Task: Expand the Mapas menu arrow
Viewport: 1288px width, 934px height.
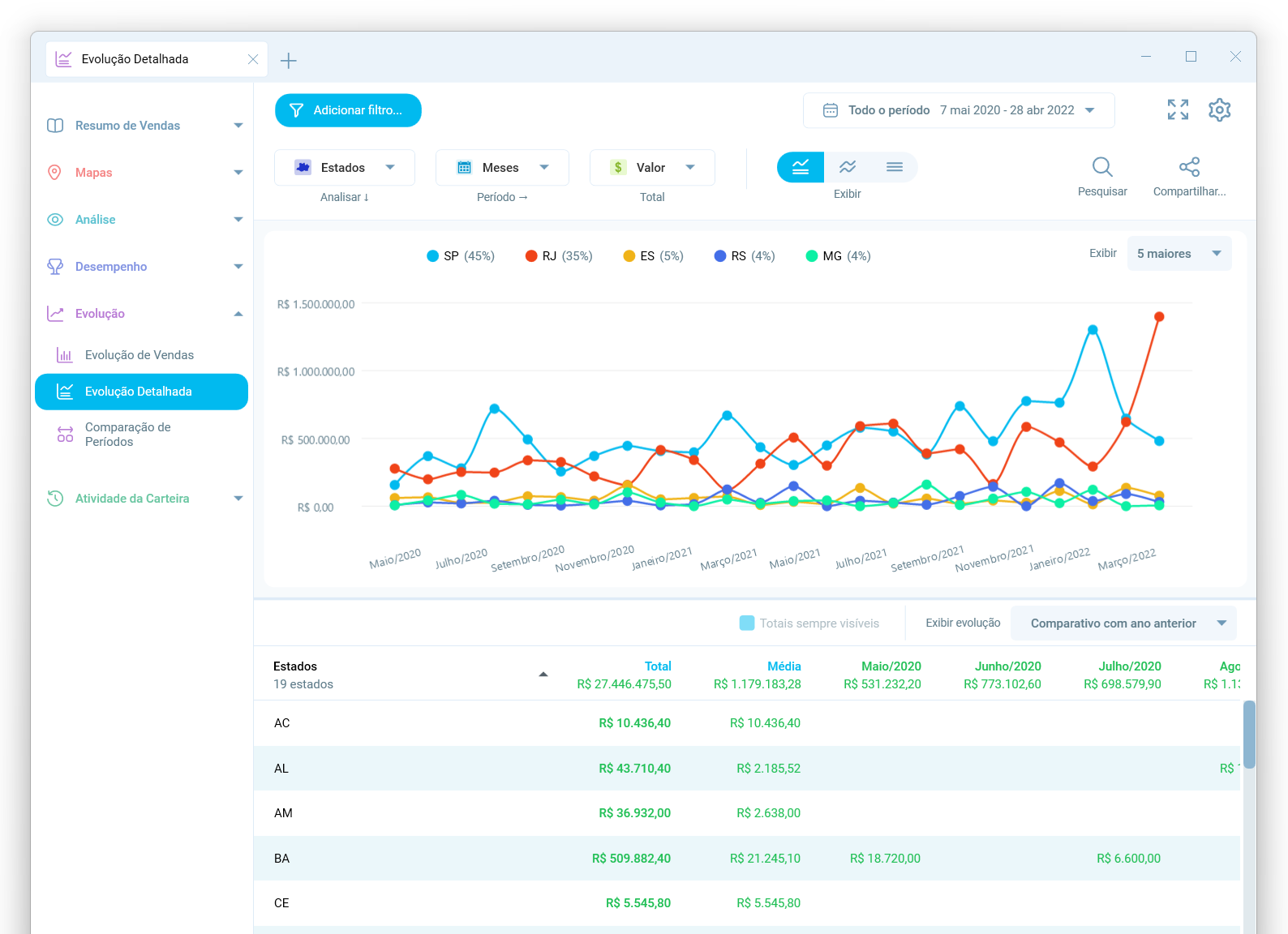Action: tap(238, 173)
